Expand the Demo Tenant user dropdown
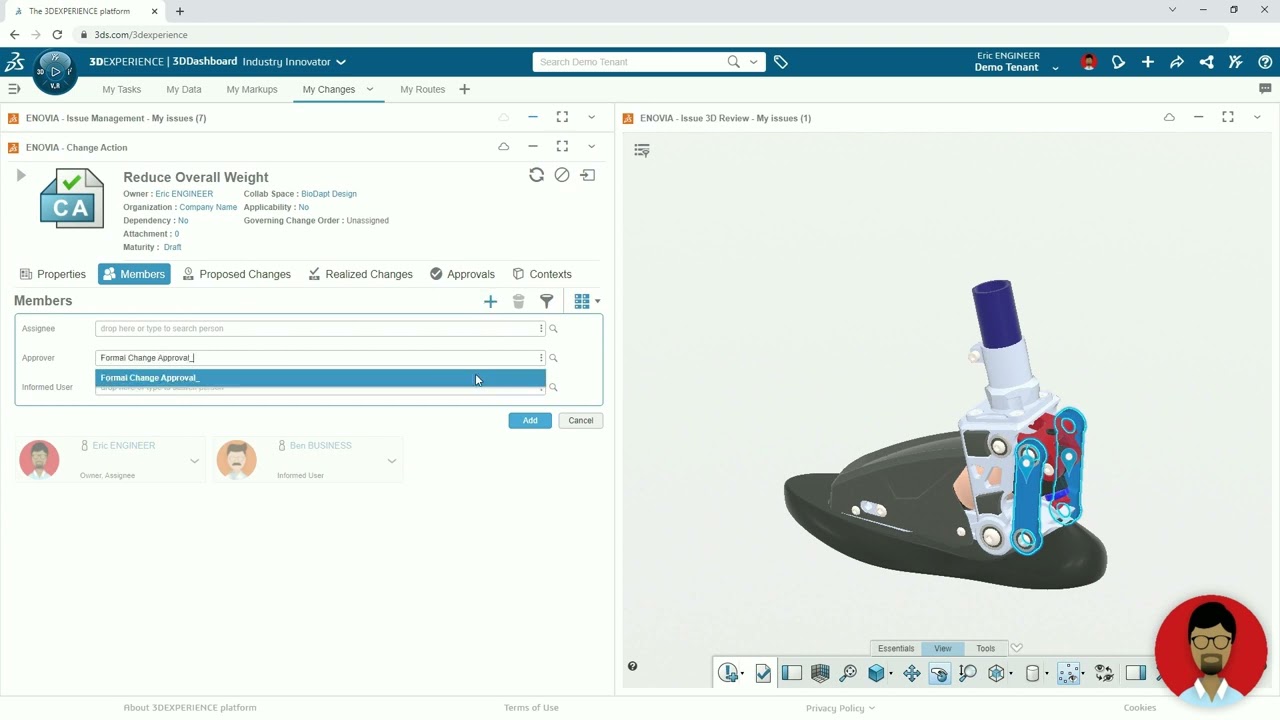1280x720 pixels. click(x=1055, y=68)
